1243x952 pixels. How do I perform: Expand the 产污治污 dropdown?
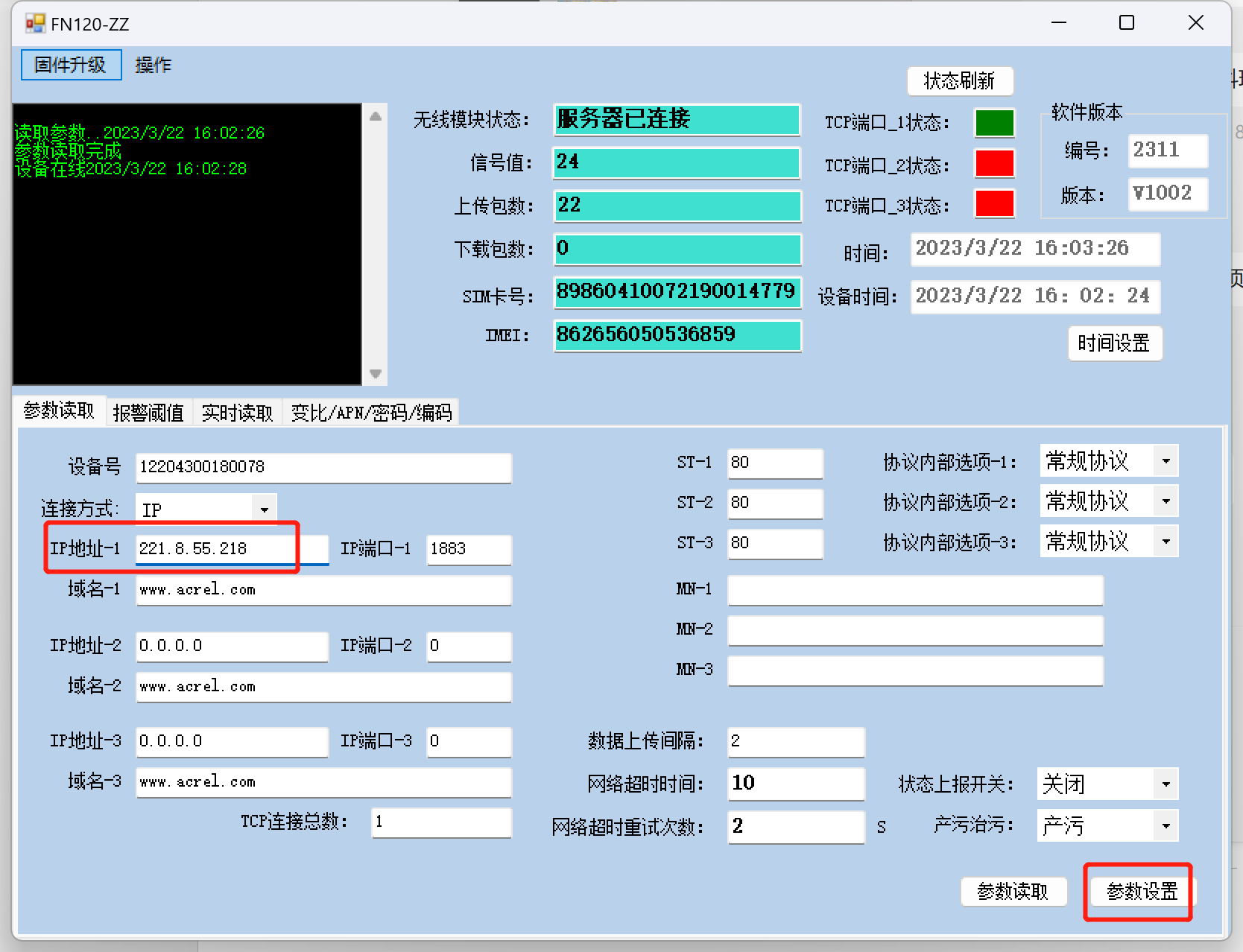click(x=1165, y=825)
